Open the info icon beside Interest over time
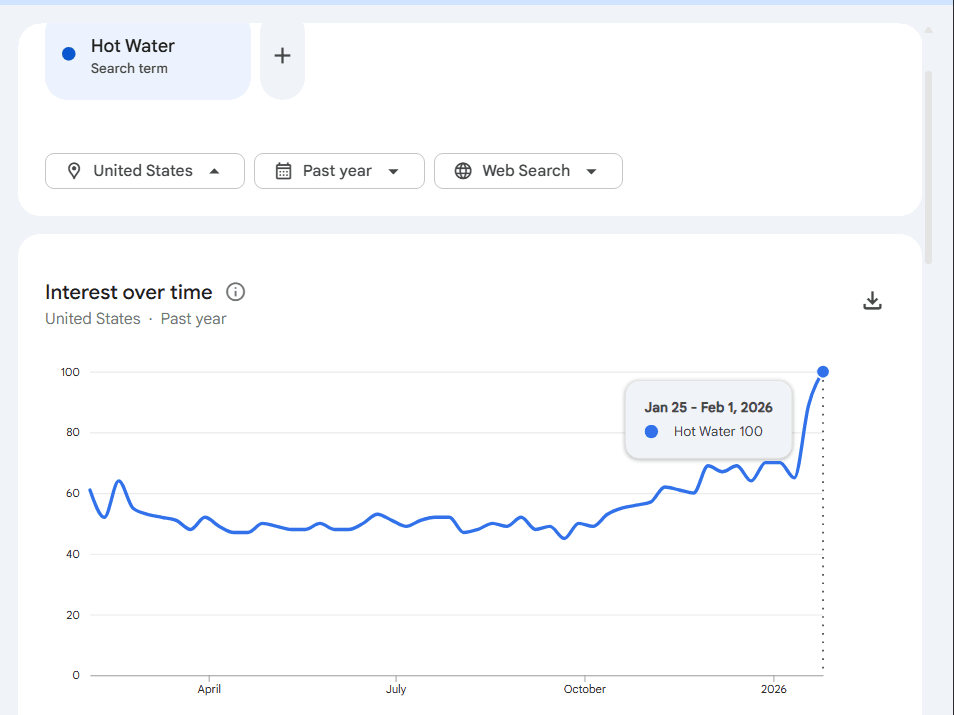This screenshot has height=715, width=954. tap(236, 292)
